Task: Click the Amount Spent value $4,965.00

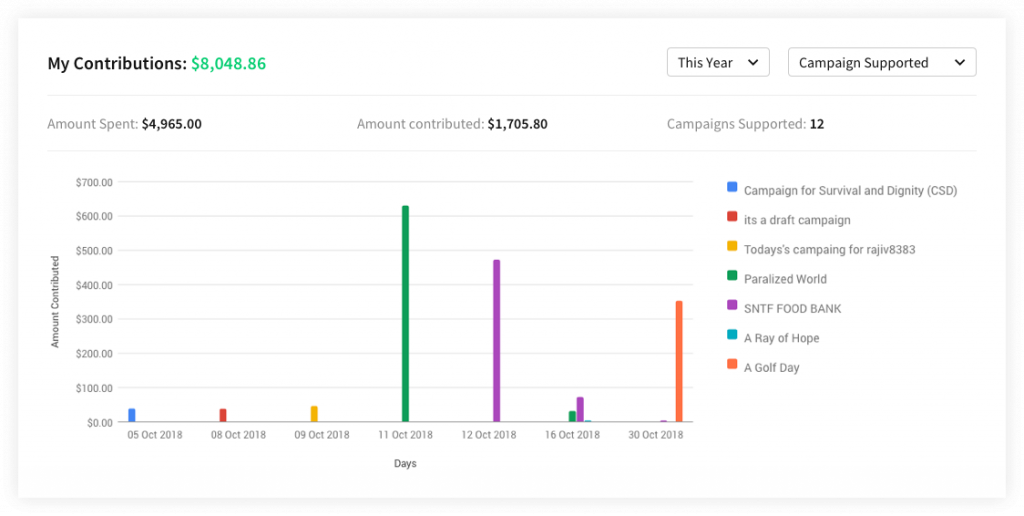Action: (x=171, y=124)
